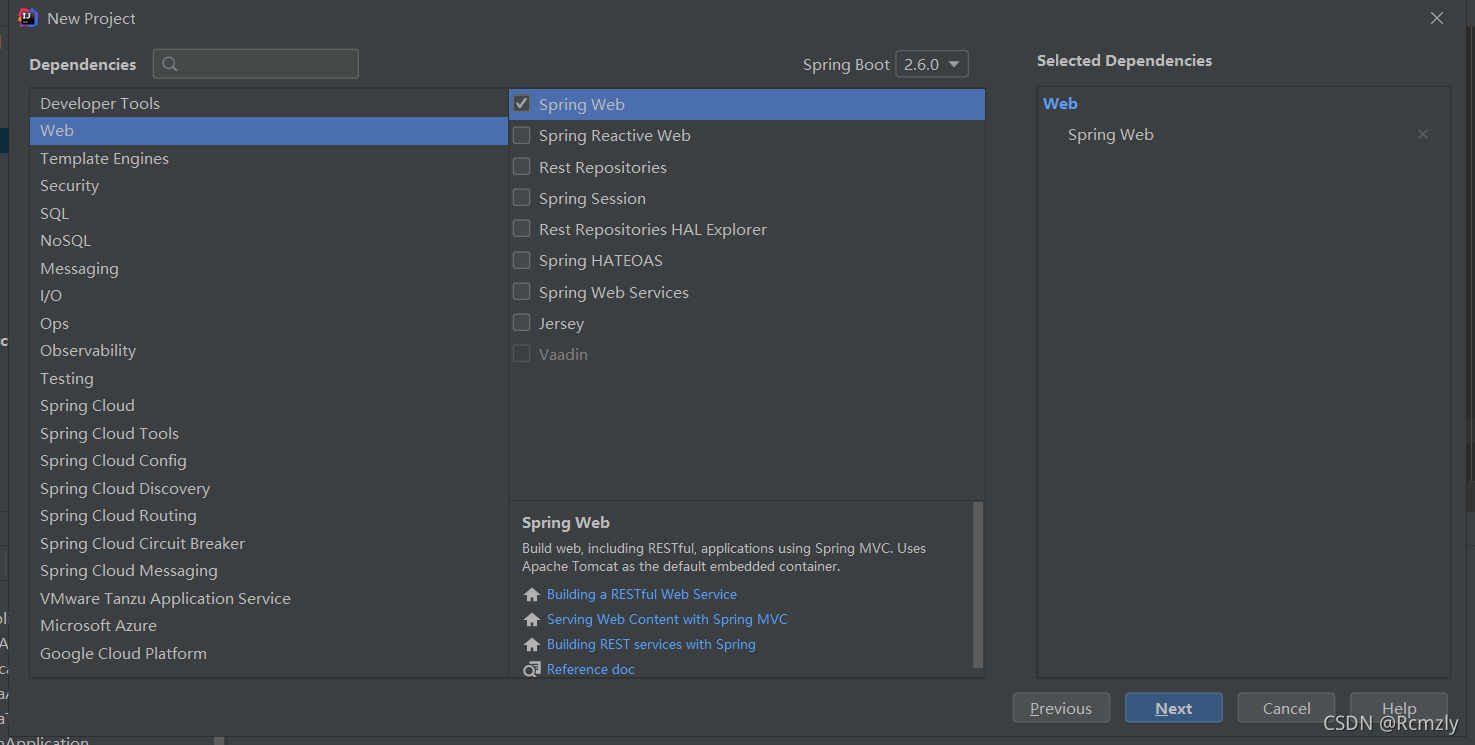Select the Spring Cloud category

[269, 406]
